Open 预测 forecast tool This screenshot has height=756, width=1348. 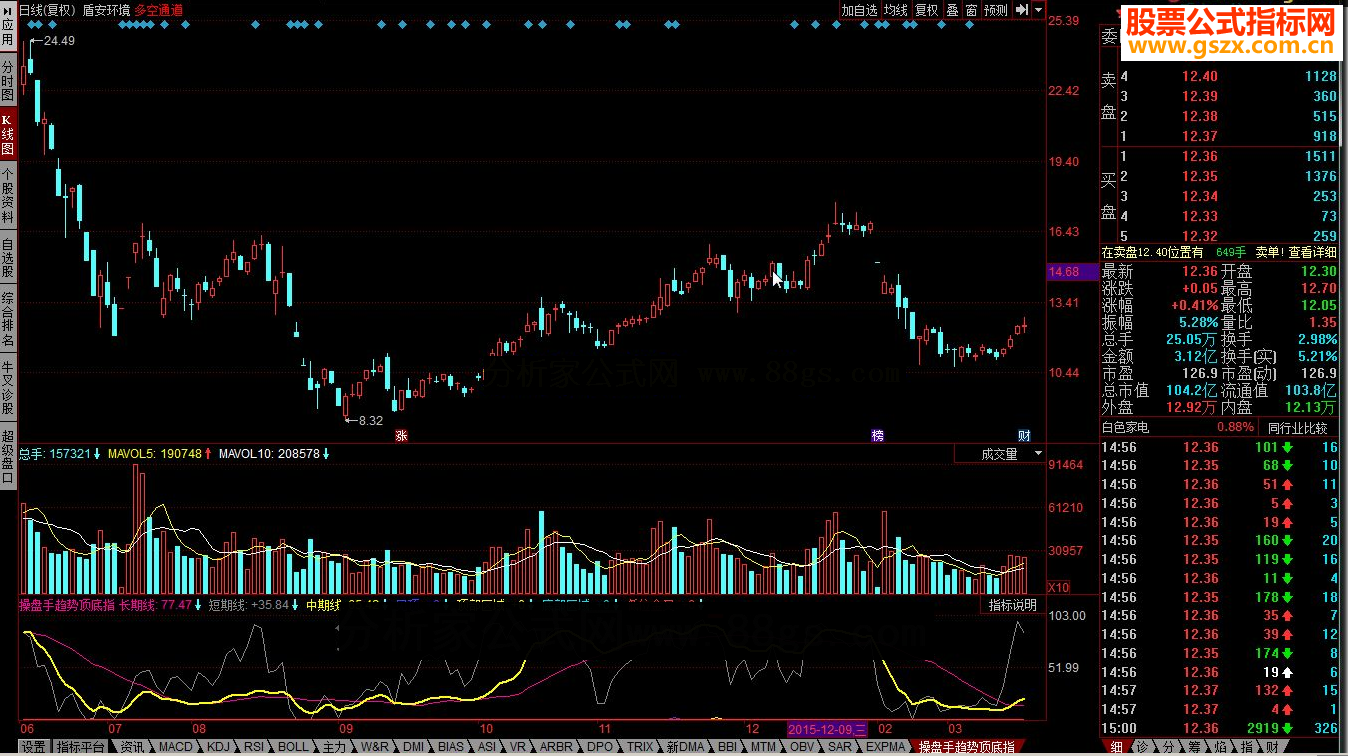click(x=996, y=10)
